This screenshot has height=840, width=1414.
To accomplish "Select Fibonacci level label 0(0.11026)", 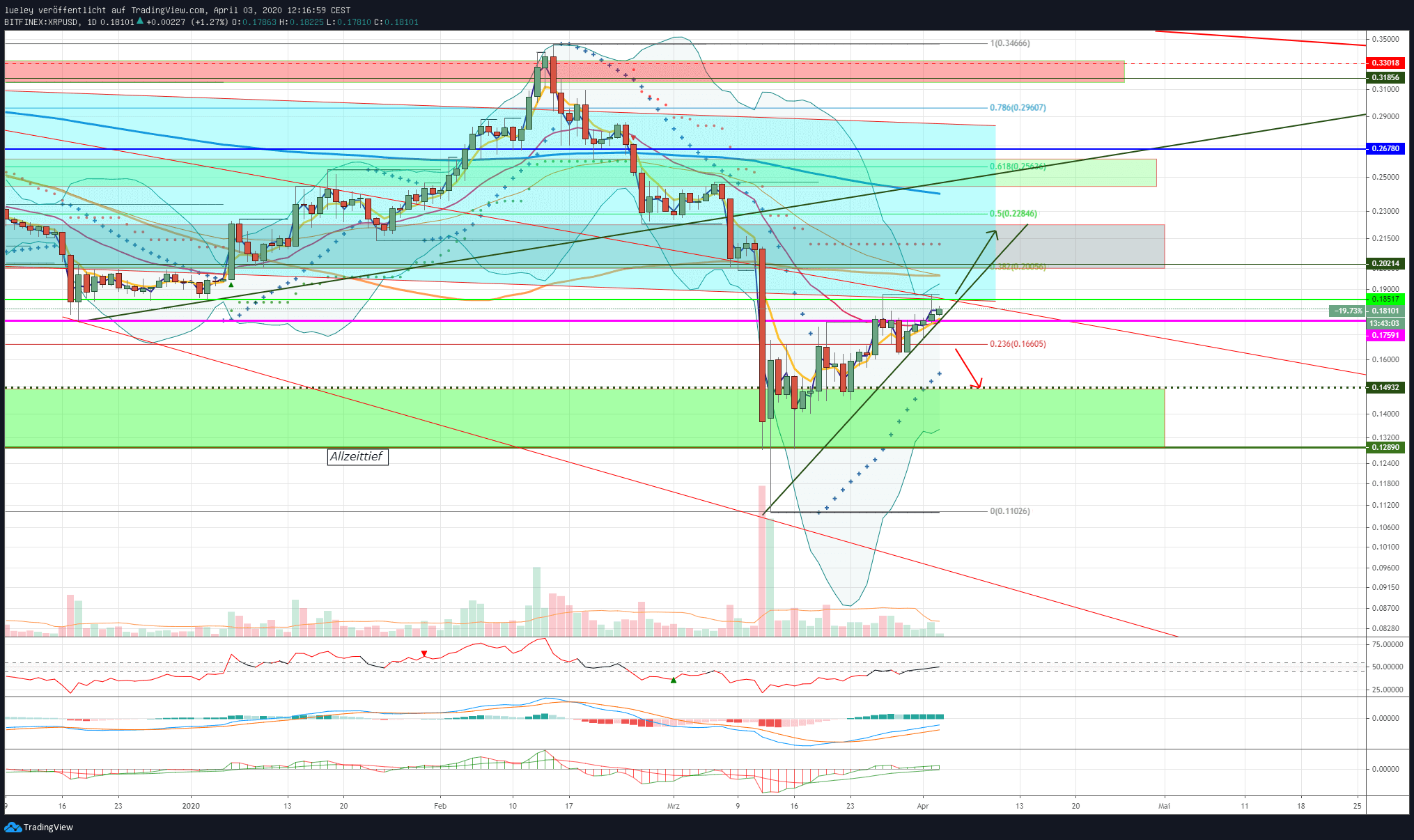I will coord(1010,511).
